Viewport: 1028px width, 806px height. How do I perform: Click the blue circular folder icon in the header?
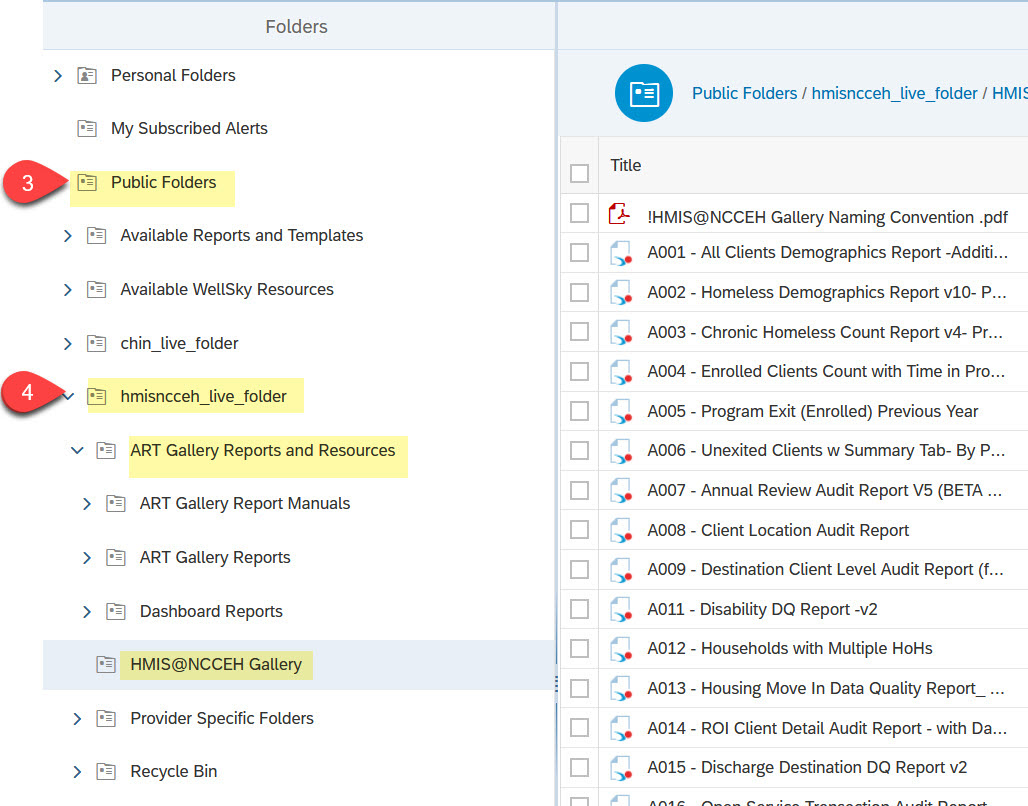tap(643, 93)
